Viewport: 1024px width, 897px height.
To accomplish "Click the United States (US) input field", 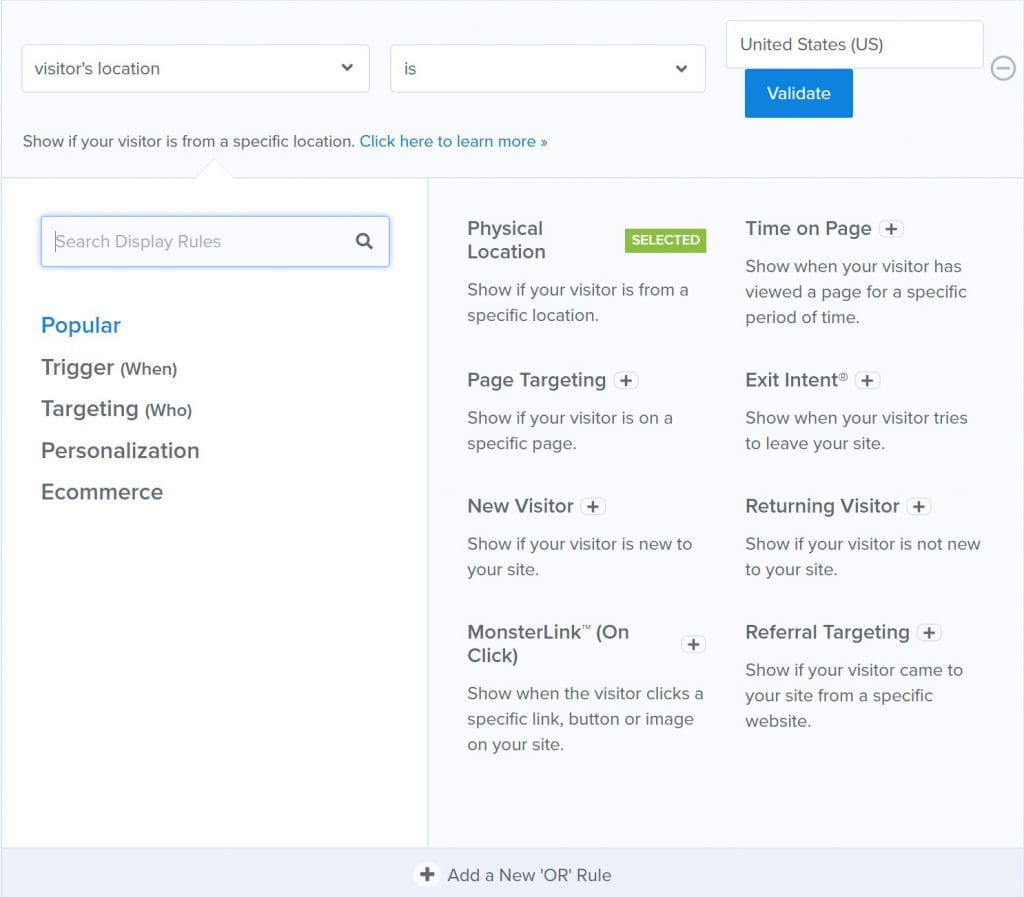I will click(853, 44).
